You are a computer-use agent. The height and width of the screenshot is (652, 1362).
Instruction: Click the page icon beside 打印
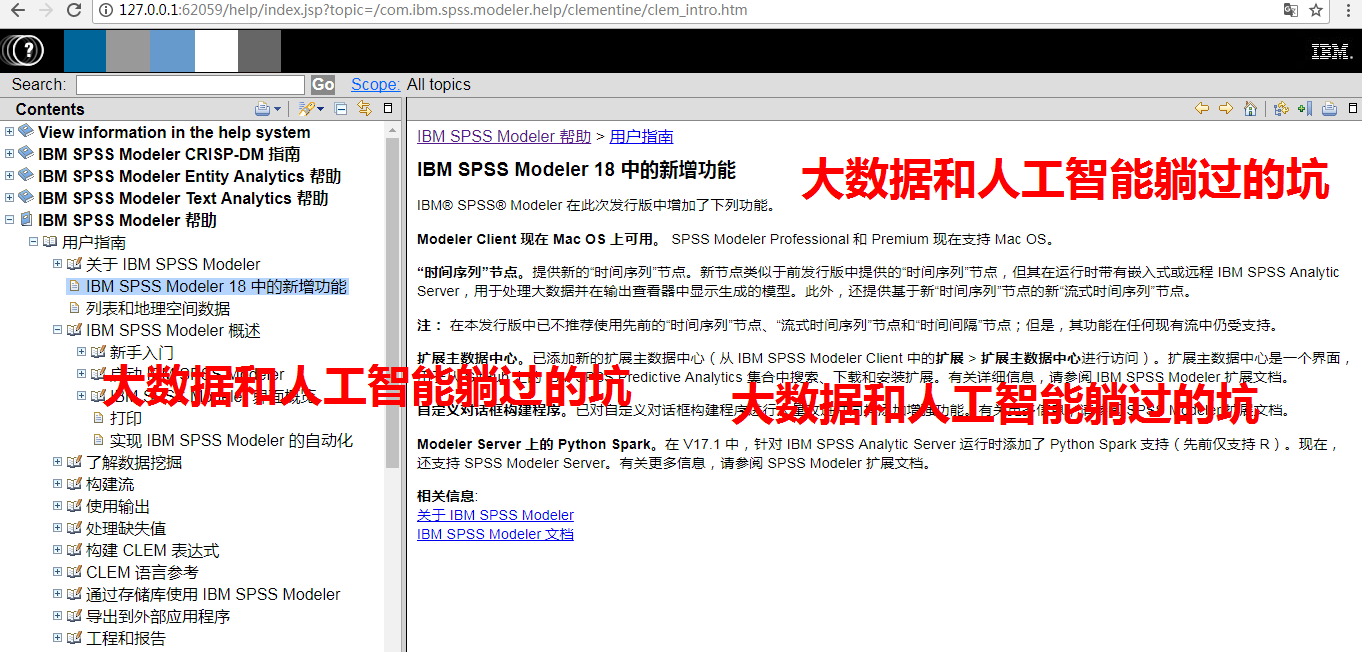99,418
